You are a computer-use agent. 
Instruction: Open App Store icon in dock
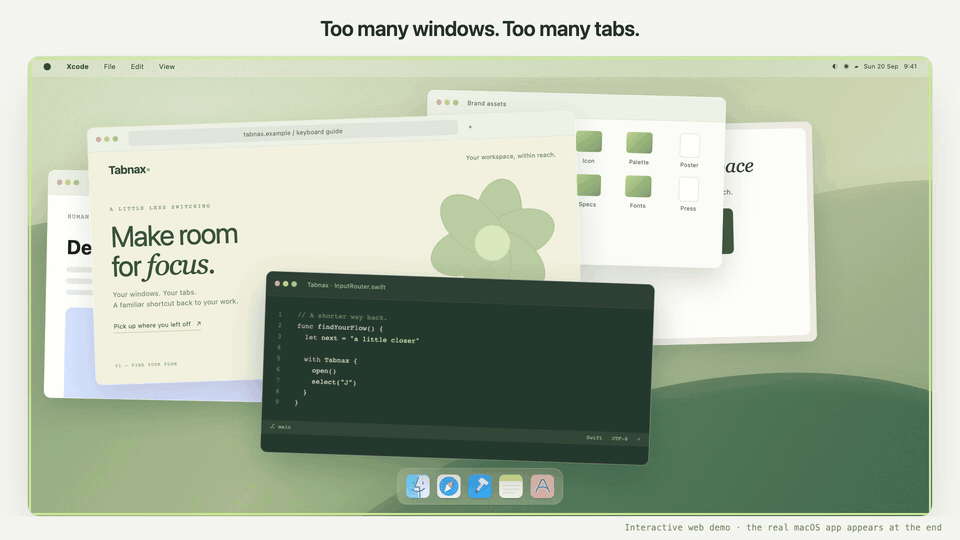coord(542,487)
